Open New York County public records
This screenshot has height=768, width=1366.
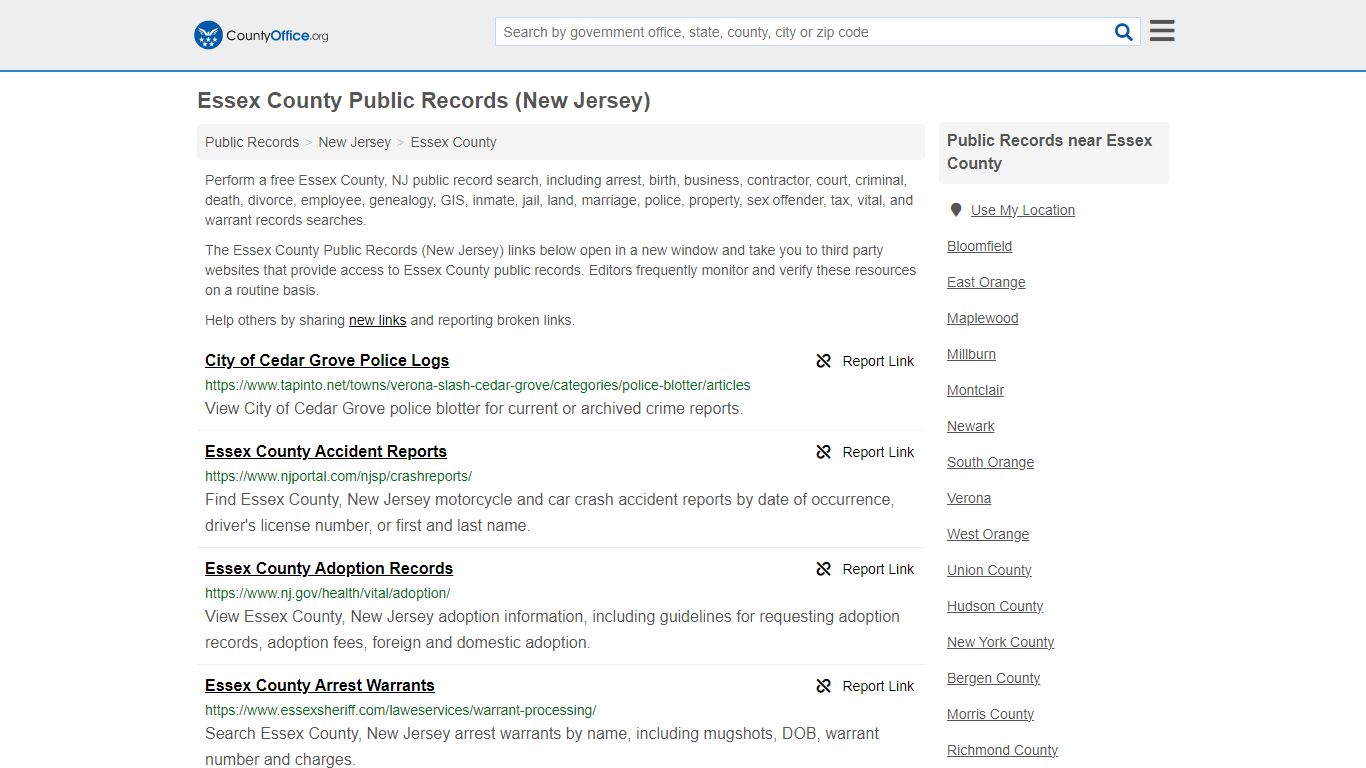pos(1000,642)
